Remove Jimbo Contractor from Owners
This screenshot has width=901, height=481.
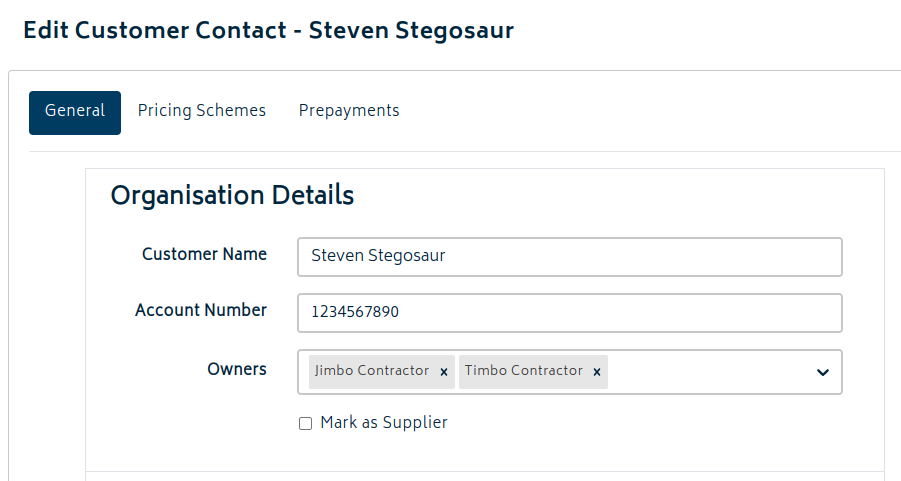(443, 372)
